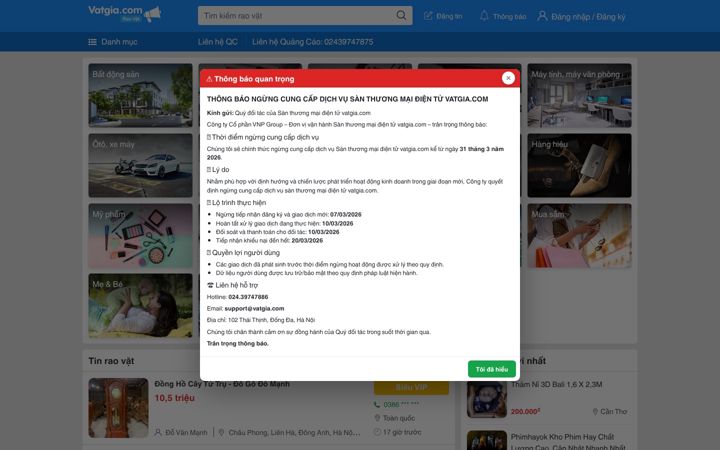The width and height of the screenshot is (720, 450).
Task: Click the Châu Phong, Liên Hà address text
Action: (x=294, y=433)
